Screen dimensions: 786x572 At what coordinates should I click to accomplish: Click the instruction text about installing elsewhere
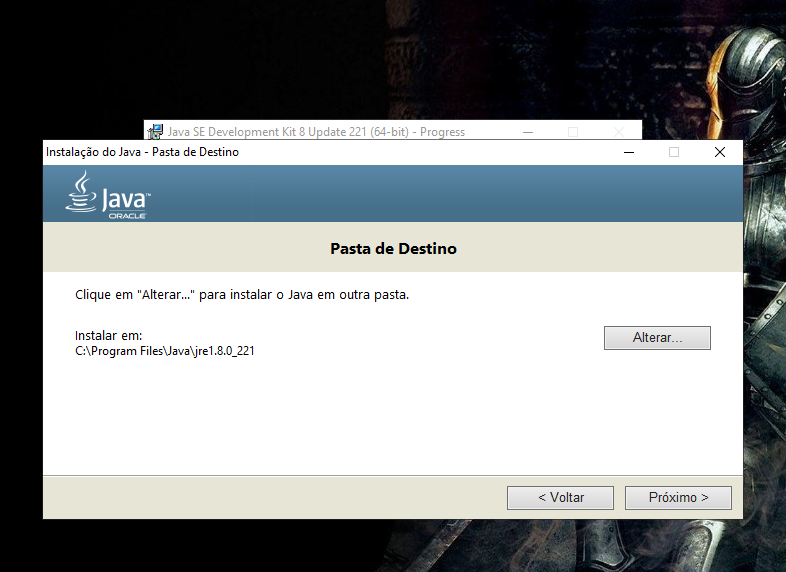click(x=242, y=295)
